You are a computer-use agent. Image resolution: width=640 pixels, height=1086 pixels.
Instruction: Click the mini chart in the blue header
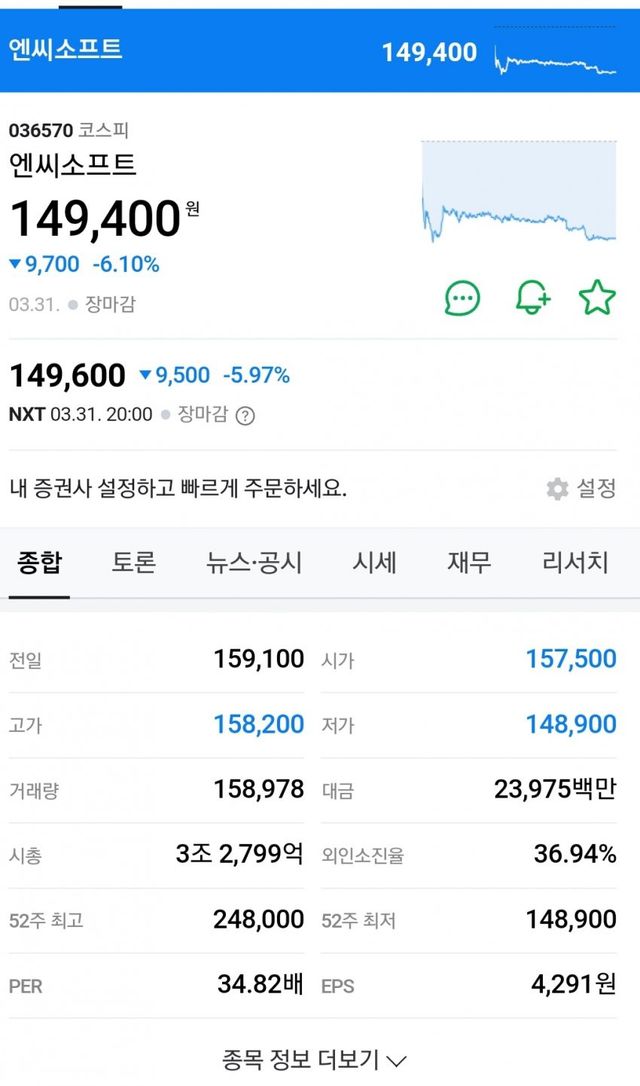(x=556, y=53)
